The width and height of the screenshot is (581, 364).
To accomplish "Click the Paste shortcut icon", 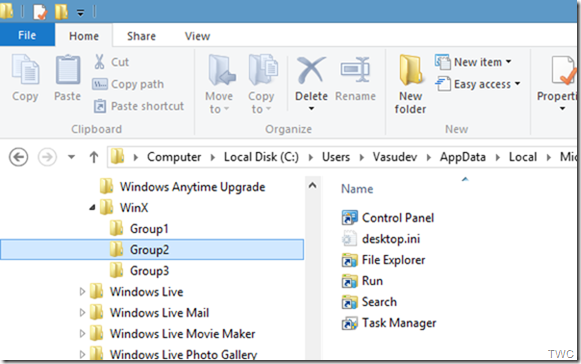I will coord(100,106).
